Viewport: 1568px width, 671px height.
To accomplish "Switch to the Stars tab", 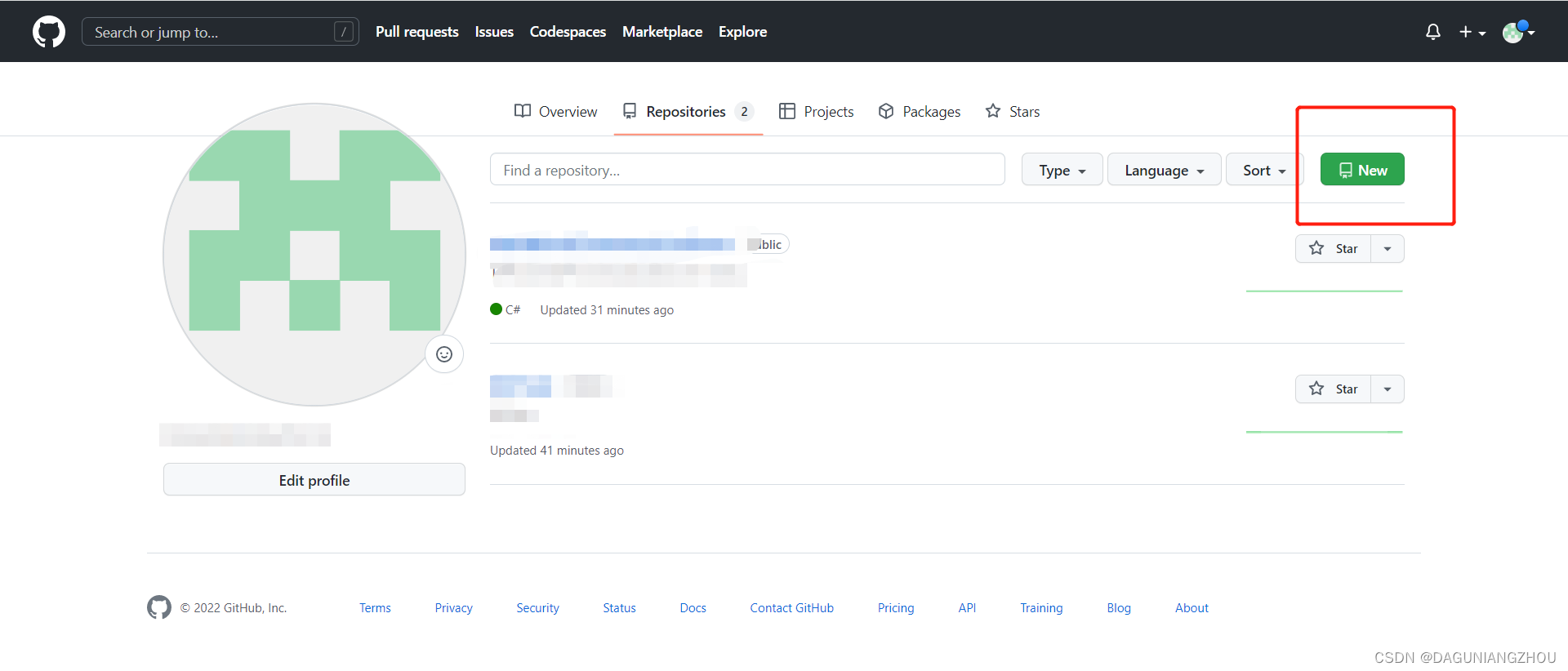I will (1012, 112).
